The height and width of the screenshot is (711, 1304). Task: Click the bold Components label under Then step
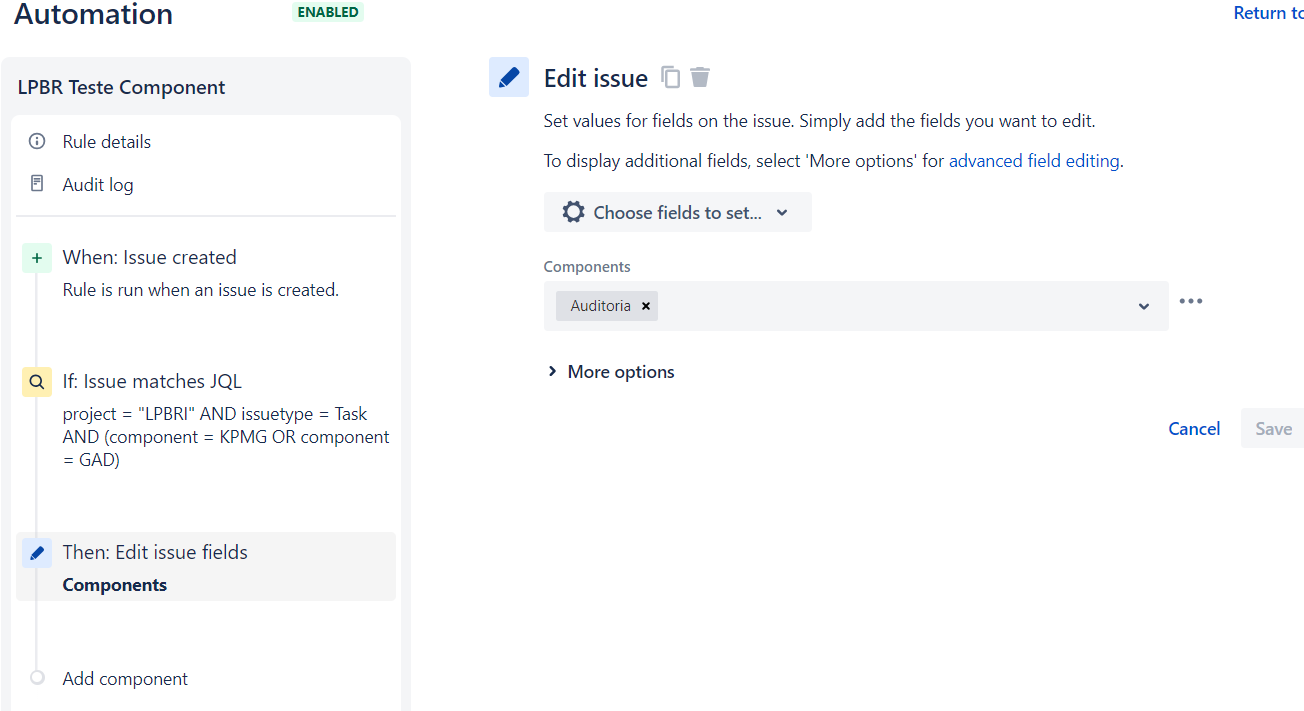[x=115, y=585]
